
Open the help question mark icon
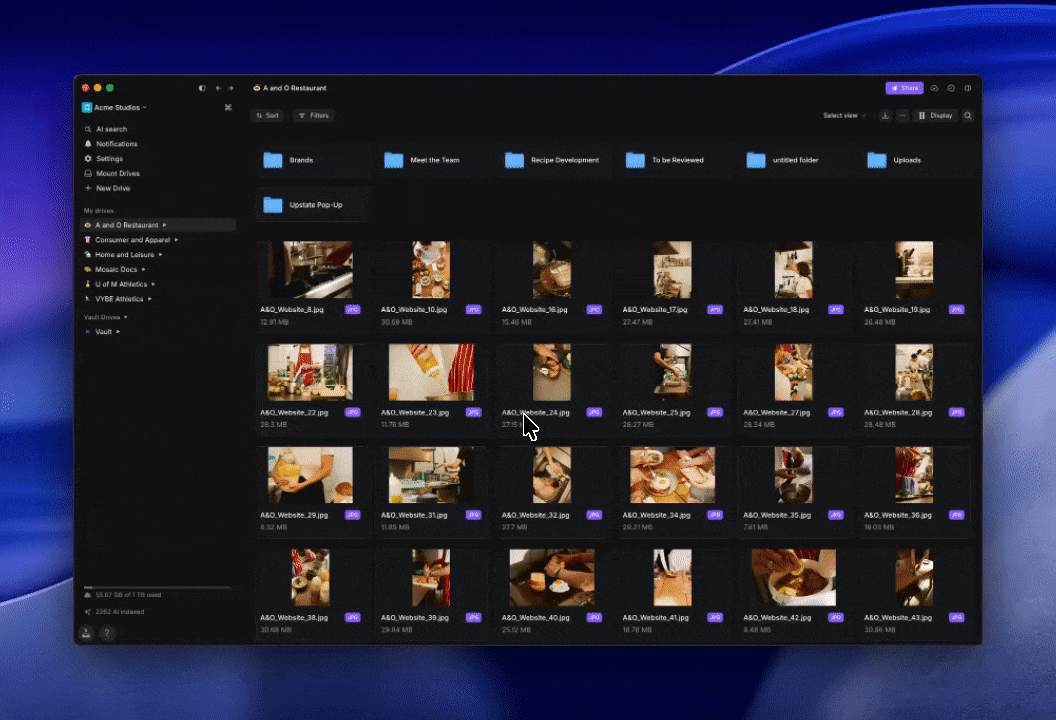[107, 633]
